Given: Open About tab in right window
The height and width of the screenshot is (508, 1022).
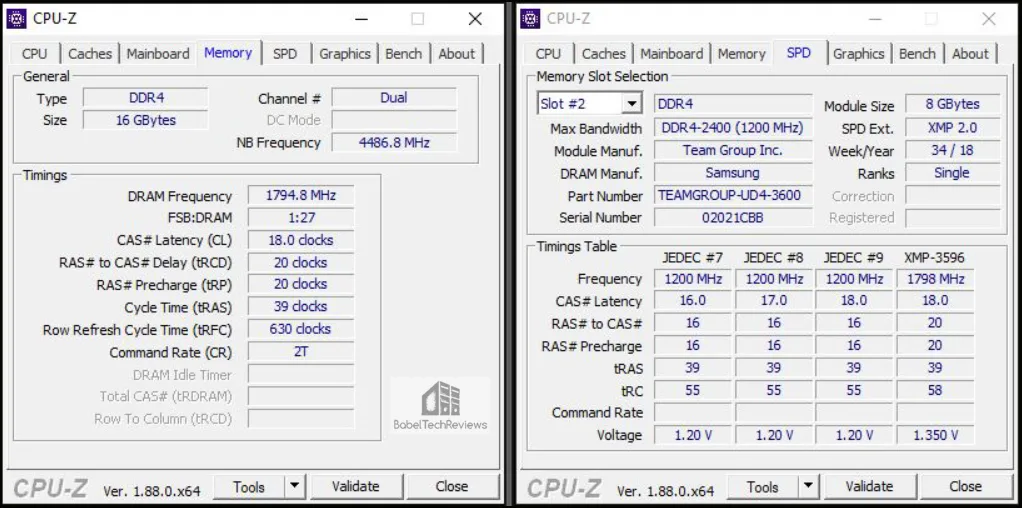Looking at the screenshot, I should [971, 53].
